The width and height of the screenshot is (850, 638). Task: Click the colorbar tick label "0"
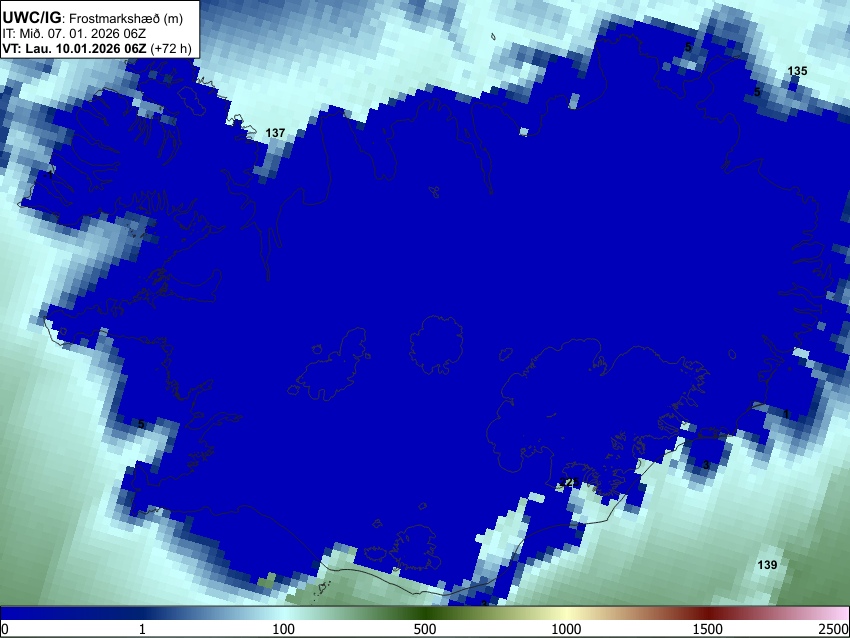pyautogui.click(x=5, y=629)
